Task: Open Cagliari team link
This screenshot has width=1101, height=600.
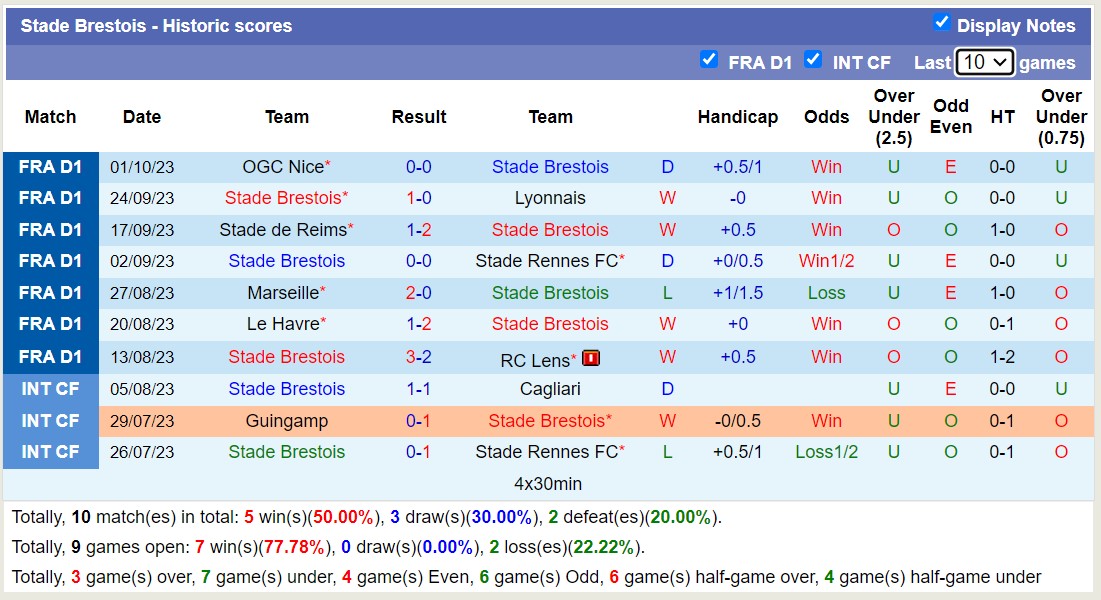Action: 550,389
